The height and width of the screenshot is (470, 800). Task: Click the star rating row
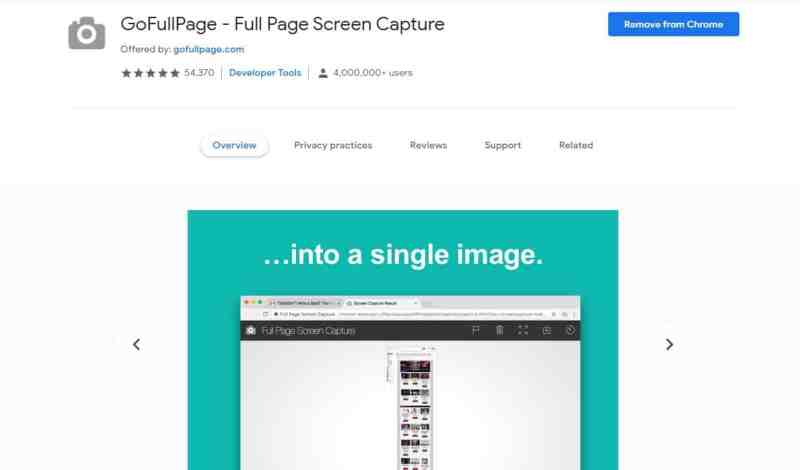click(151, 73)
